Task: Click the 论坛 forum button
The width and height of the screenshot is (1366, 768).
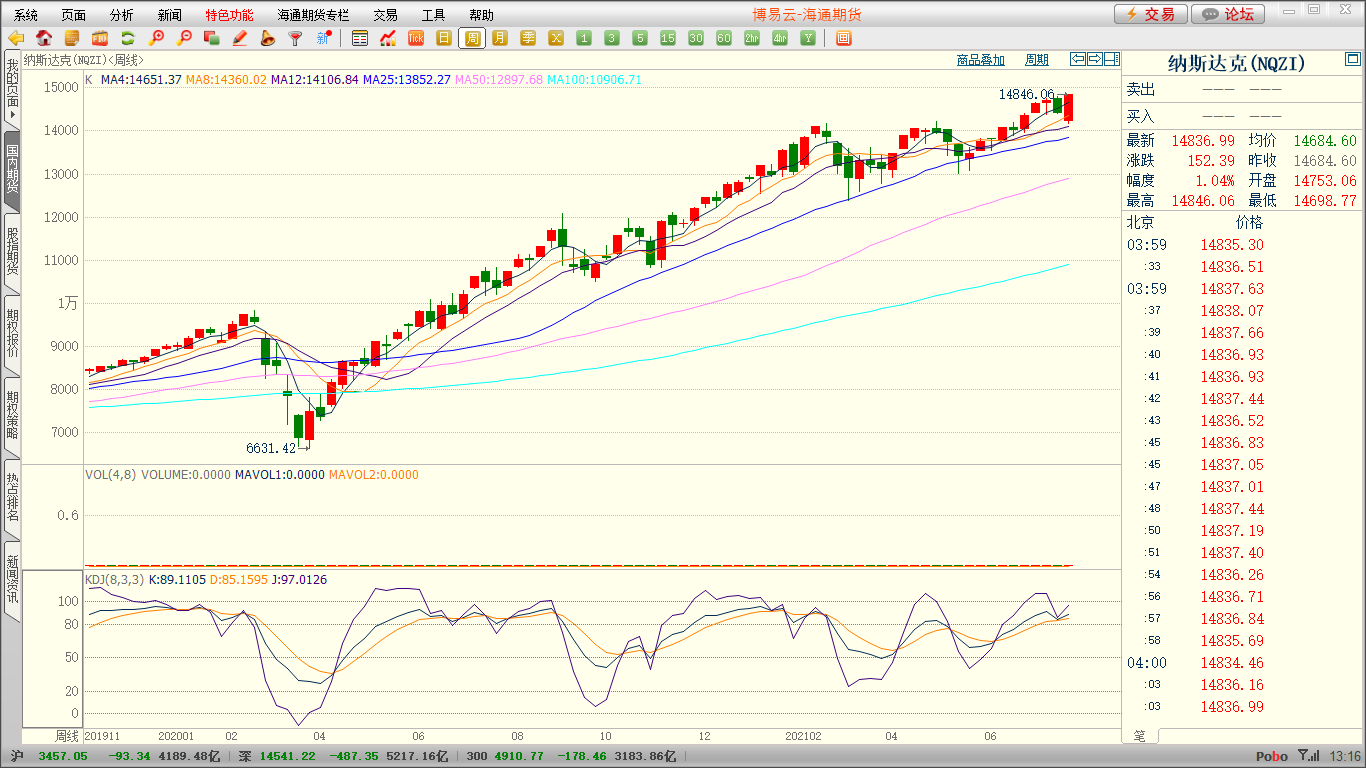Action: (x=1229, y=14)
